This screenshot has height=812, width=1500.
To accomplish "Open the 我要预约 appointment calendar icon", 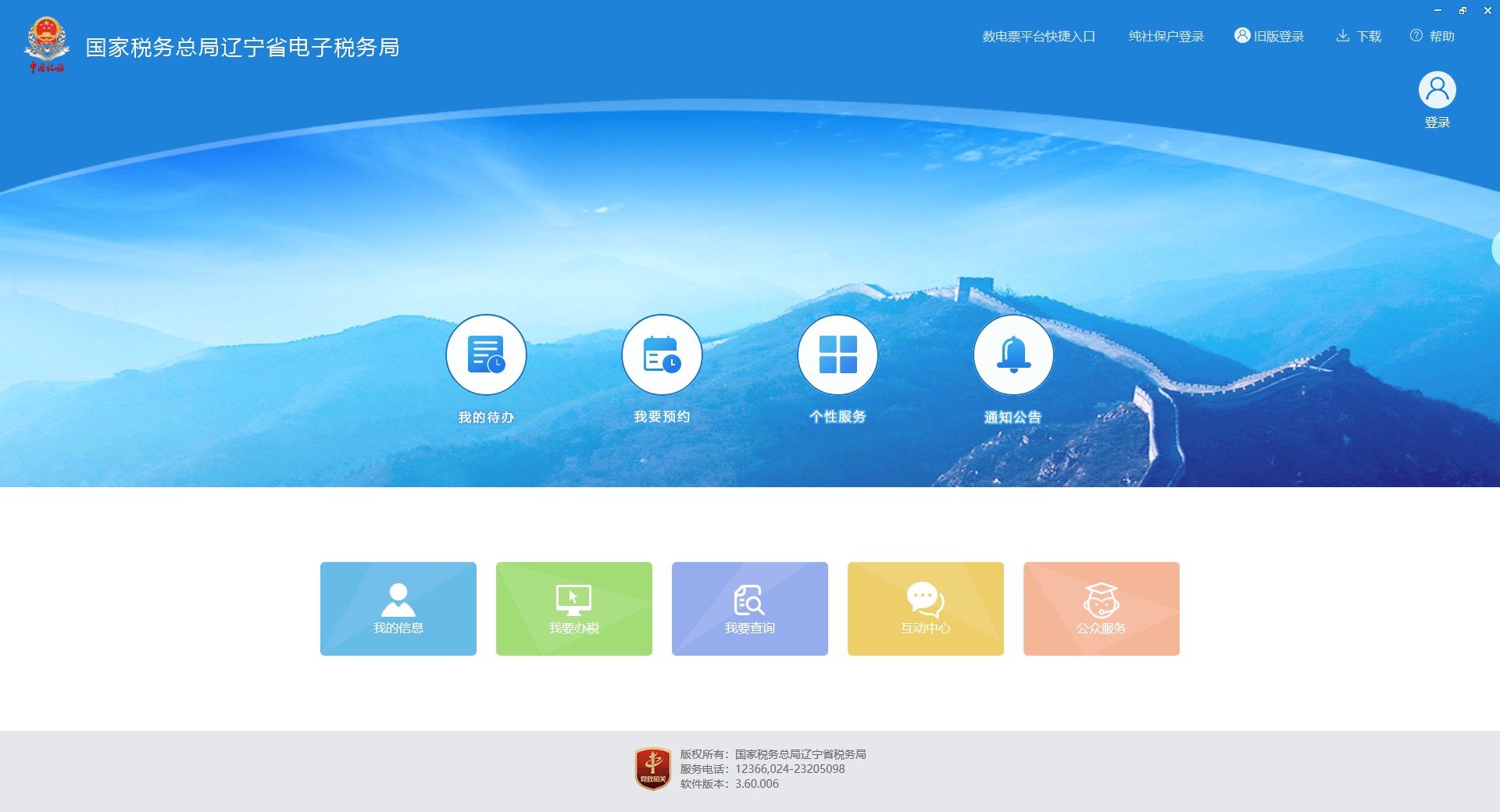I will click(662, 354).
